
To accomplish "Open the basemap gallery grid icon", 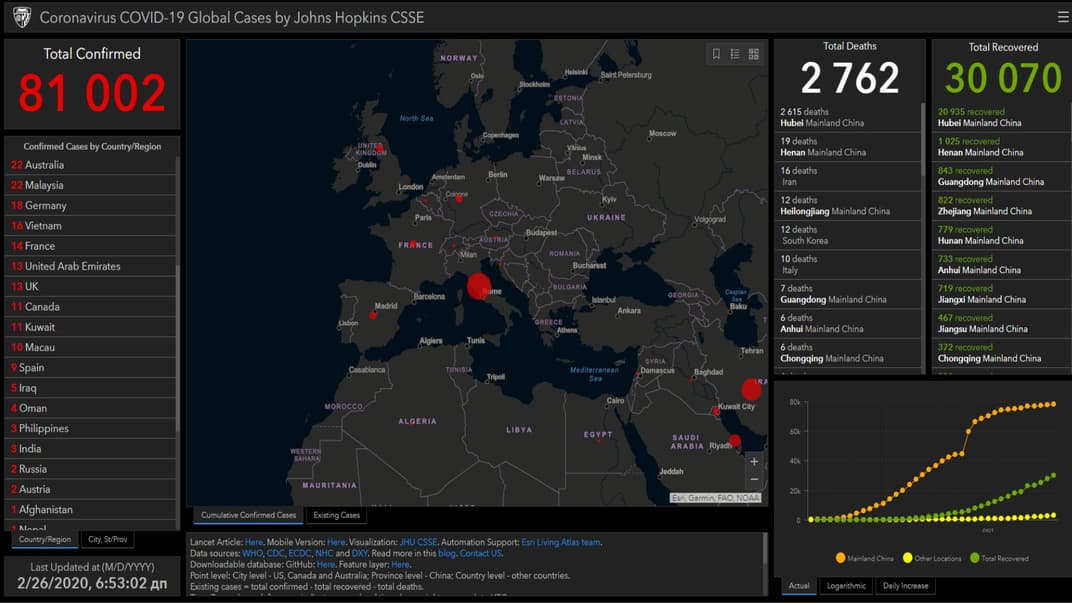I will [x=754, y=54].
